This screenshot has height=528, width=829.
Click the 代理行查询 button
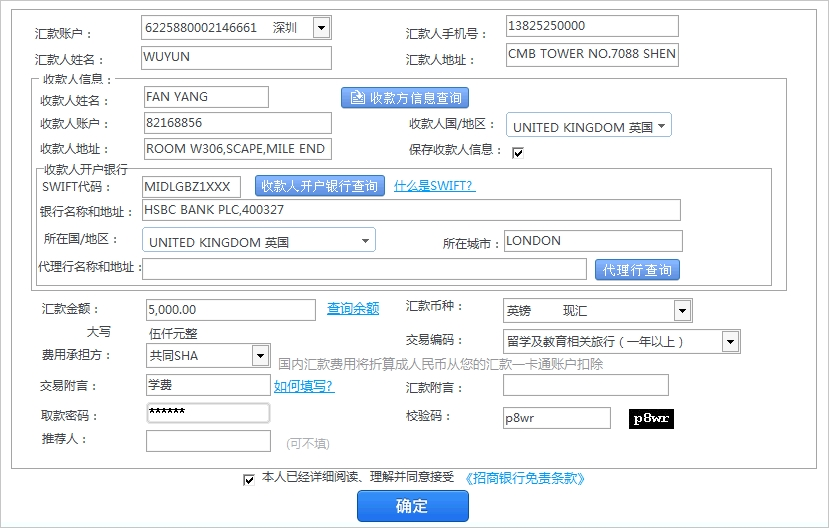[x=637, y=270]
